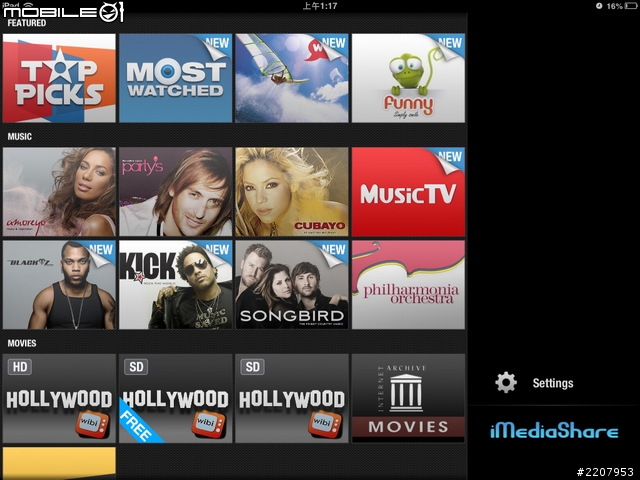This screenshot has width=640, height=480.
Task: Open the Kick rock channel tile
Action: tap(176, 284)
